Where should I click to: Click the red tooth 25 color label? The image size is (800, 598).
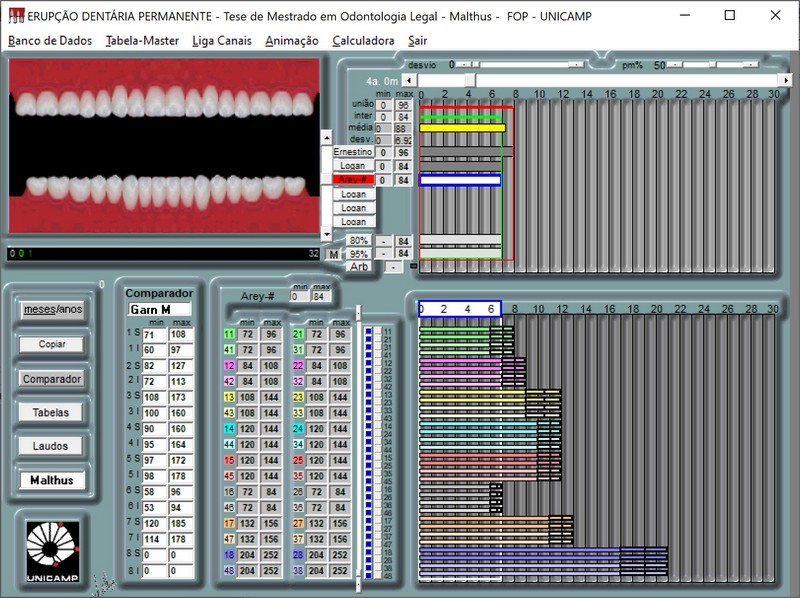[297, 460]
